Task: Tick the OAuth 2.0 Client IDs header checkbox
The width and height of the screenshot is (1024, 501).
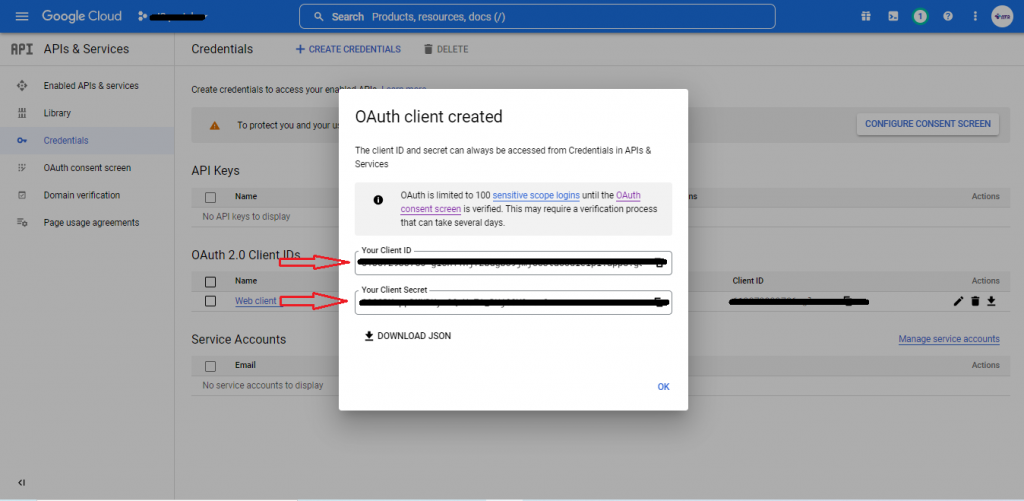Action: [x=210, y=282]
